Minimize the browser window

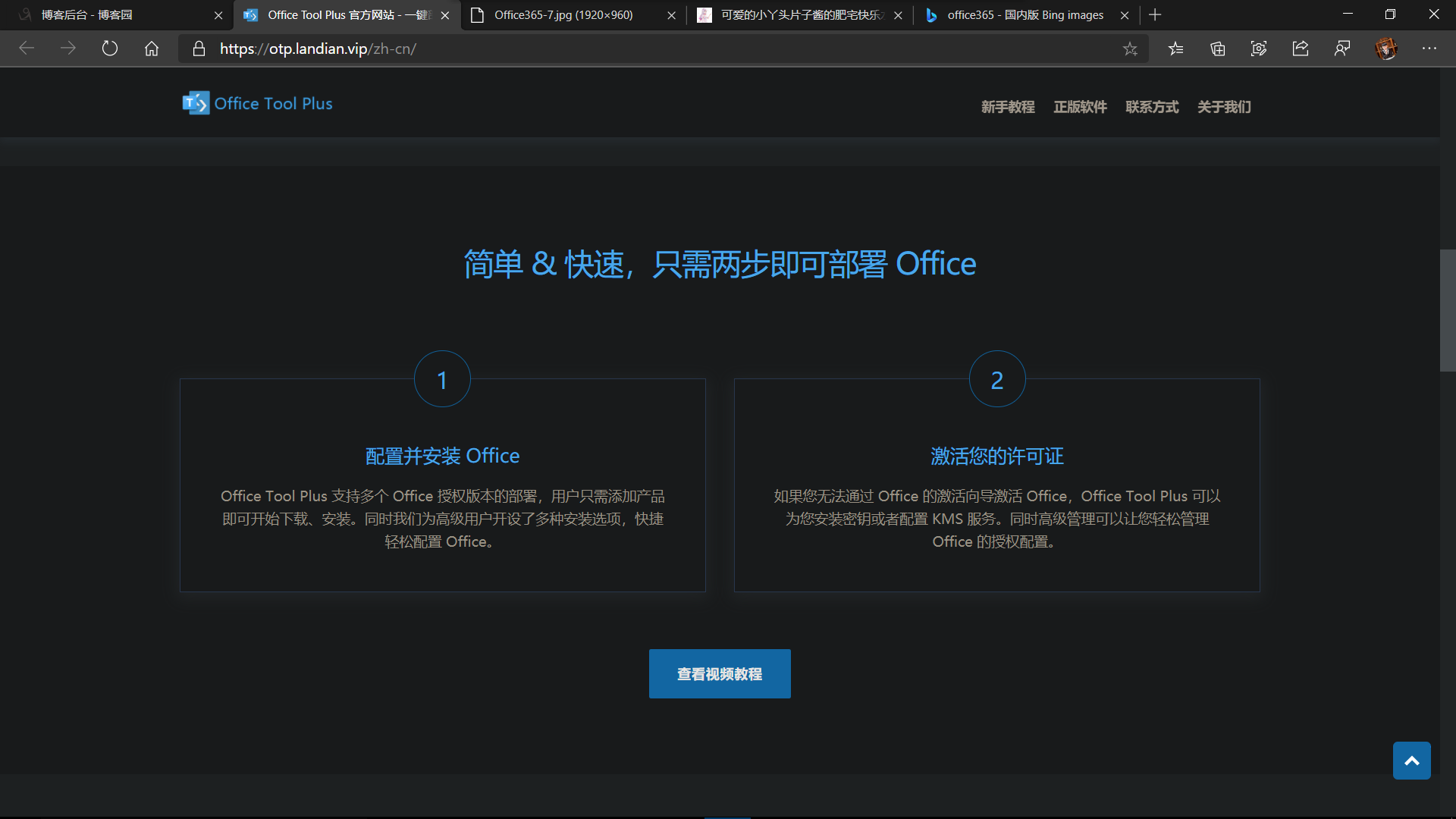point(1348,14)
